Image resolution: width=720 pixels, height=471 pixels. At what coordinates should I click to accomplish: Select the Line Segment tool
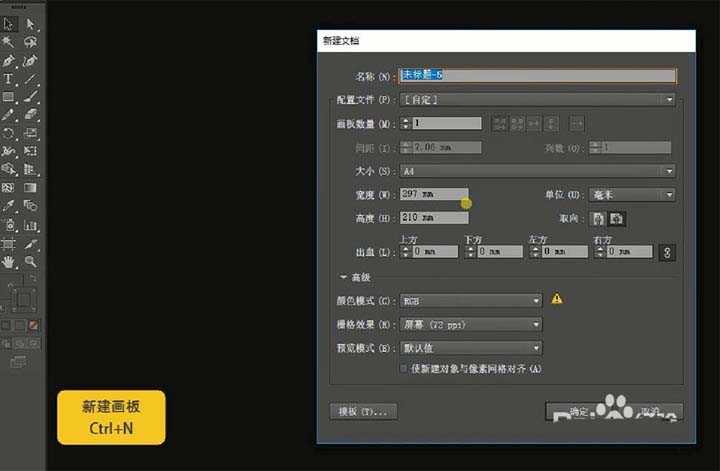30,79
